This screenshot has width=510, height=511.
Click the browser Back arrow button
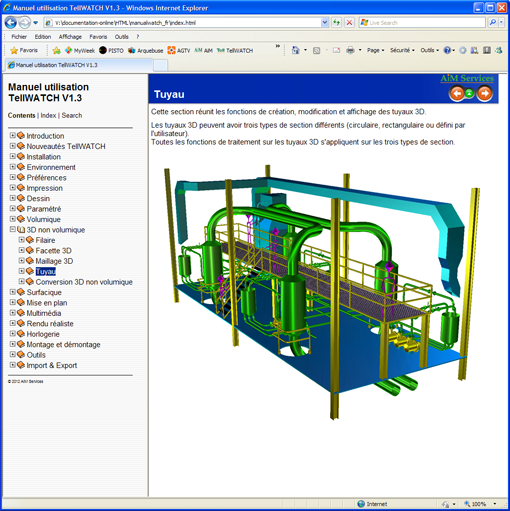pyautogui.click(x=11, y=23)
